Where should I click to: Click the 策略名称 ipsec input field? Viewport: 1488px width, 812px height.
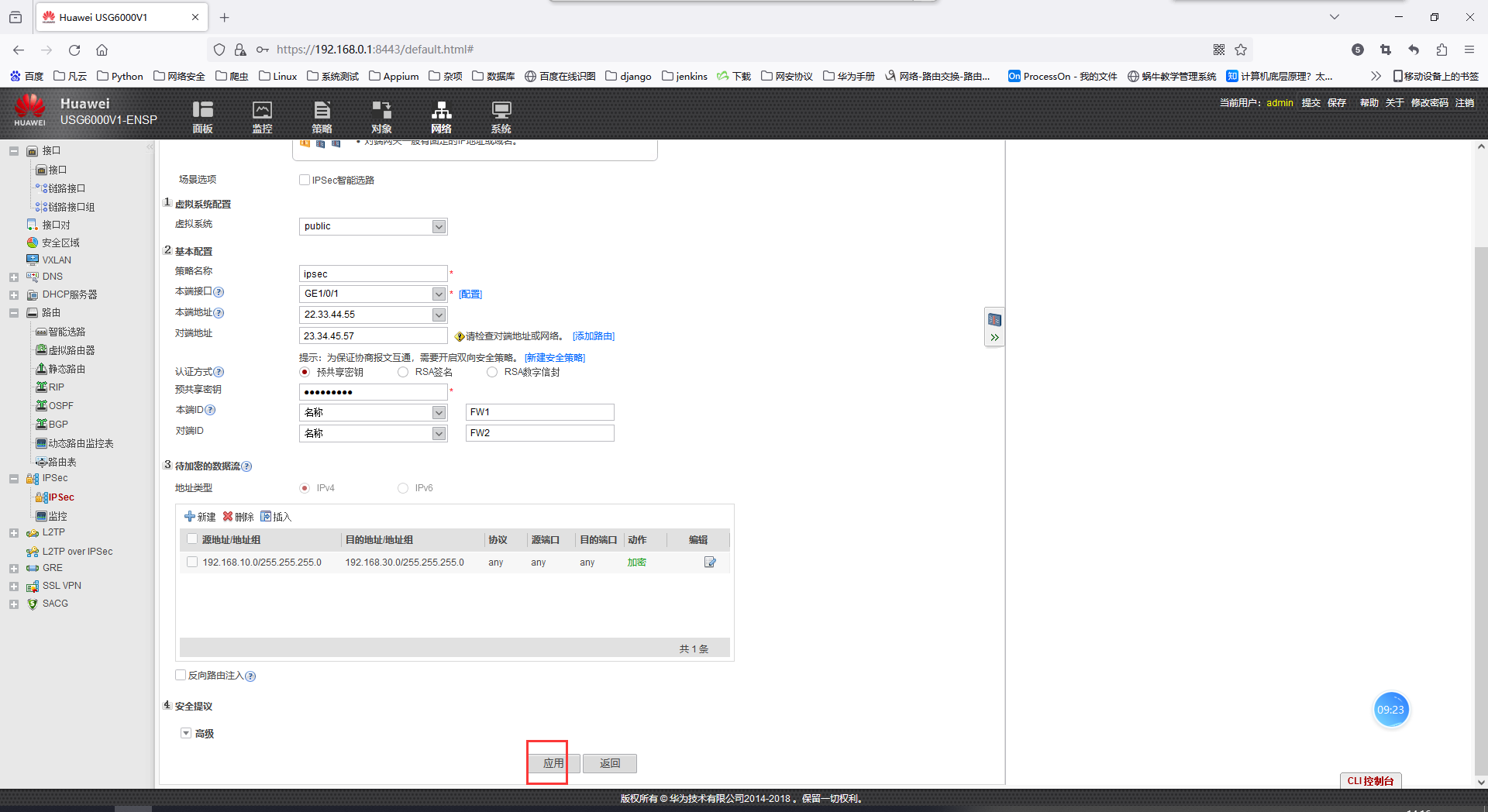pyautogui.click(x=373, y=274)
